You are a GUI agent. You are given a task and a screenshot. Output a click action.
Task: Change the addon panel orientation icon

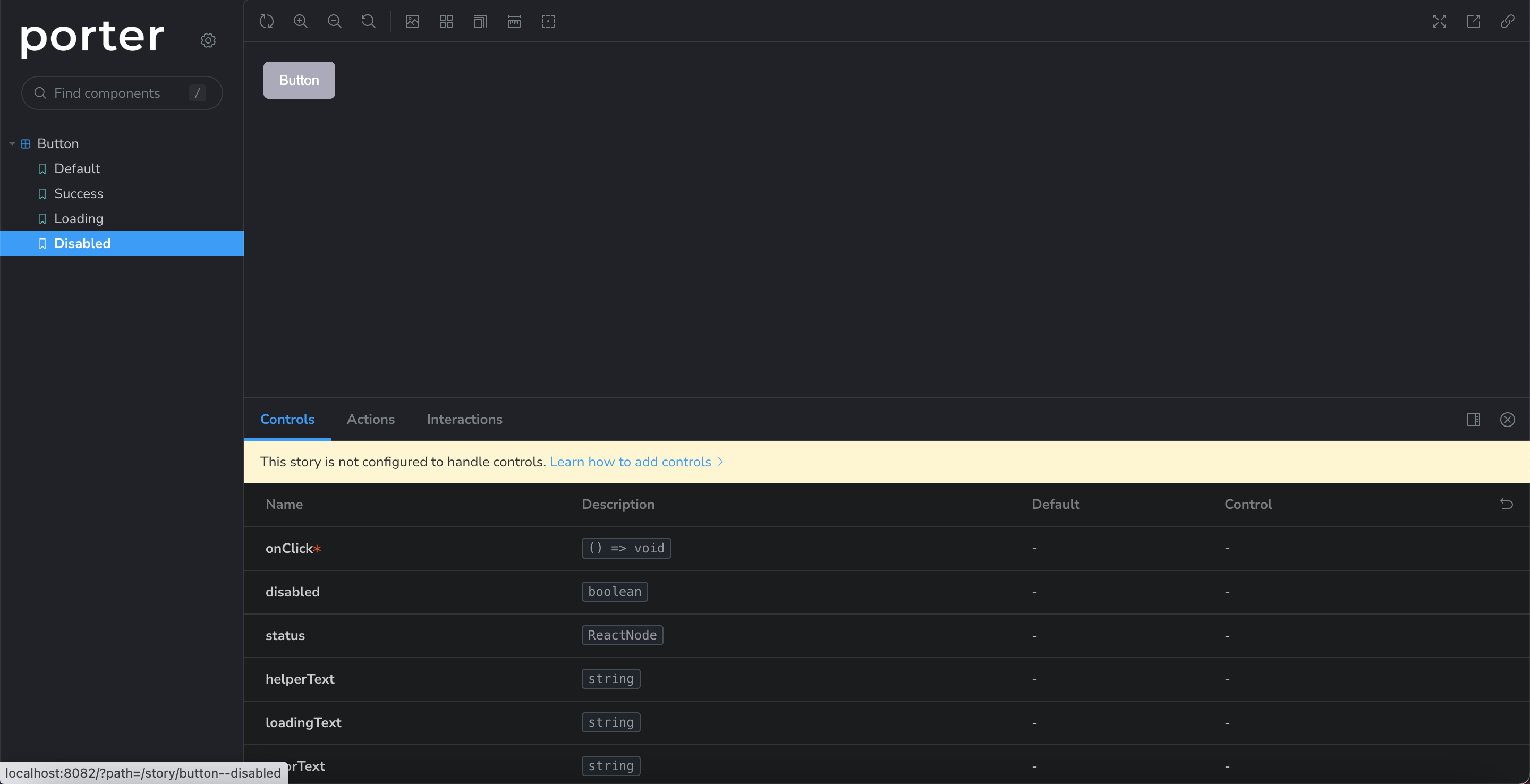pos(1474,419)
